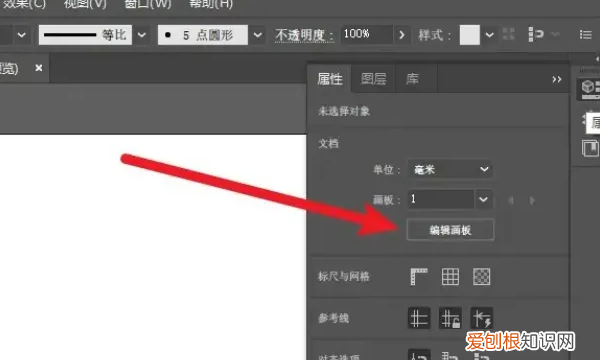This screenshot has width=600, height=360.
Task: Open the control bar panel menu icon
Action: pos(585,35)
